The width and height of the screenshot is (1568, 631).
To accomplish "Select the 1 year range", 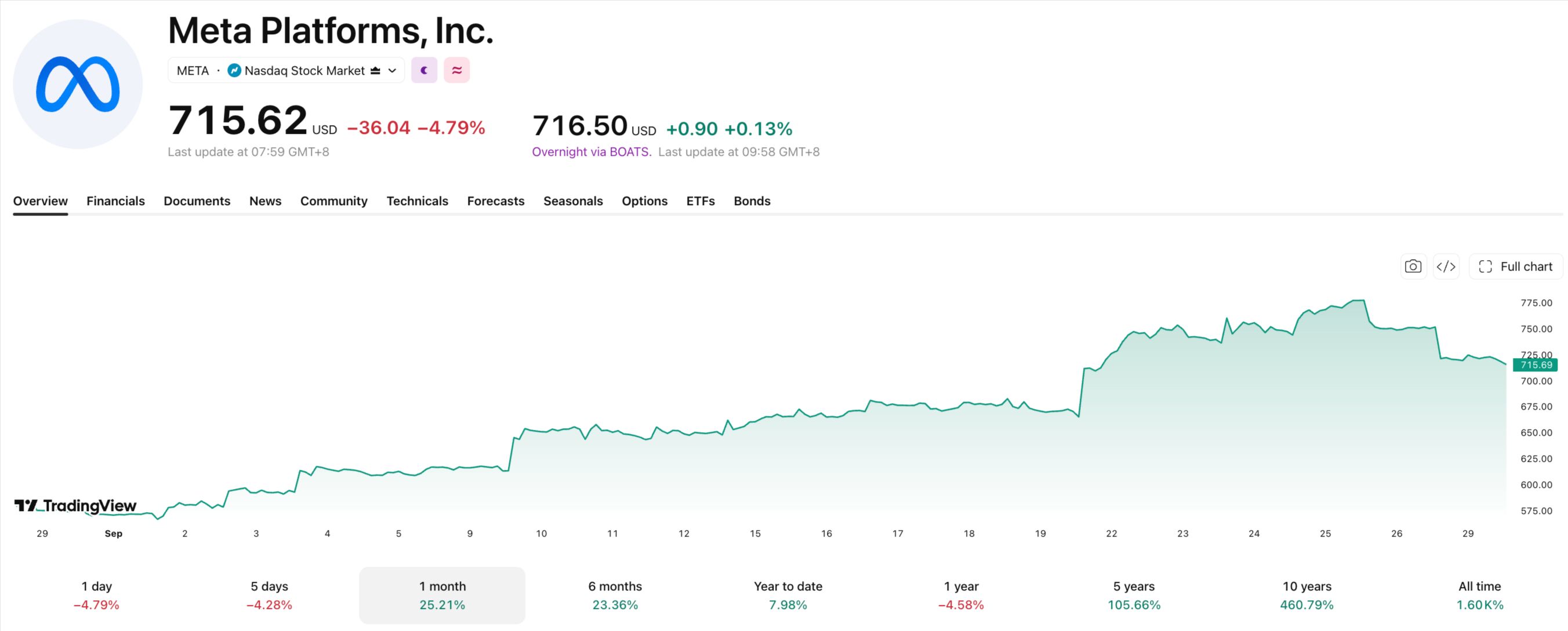I will click(x=961, y=595).
